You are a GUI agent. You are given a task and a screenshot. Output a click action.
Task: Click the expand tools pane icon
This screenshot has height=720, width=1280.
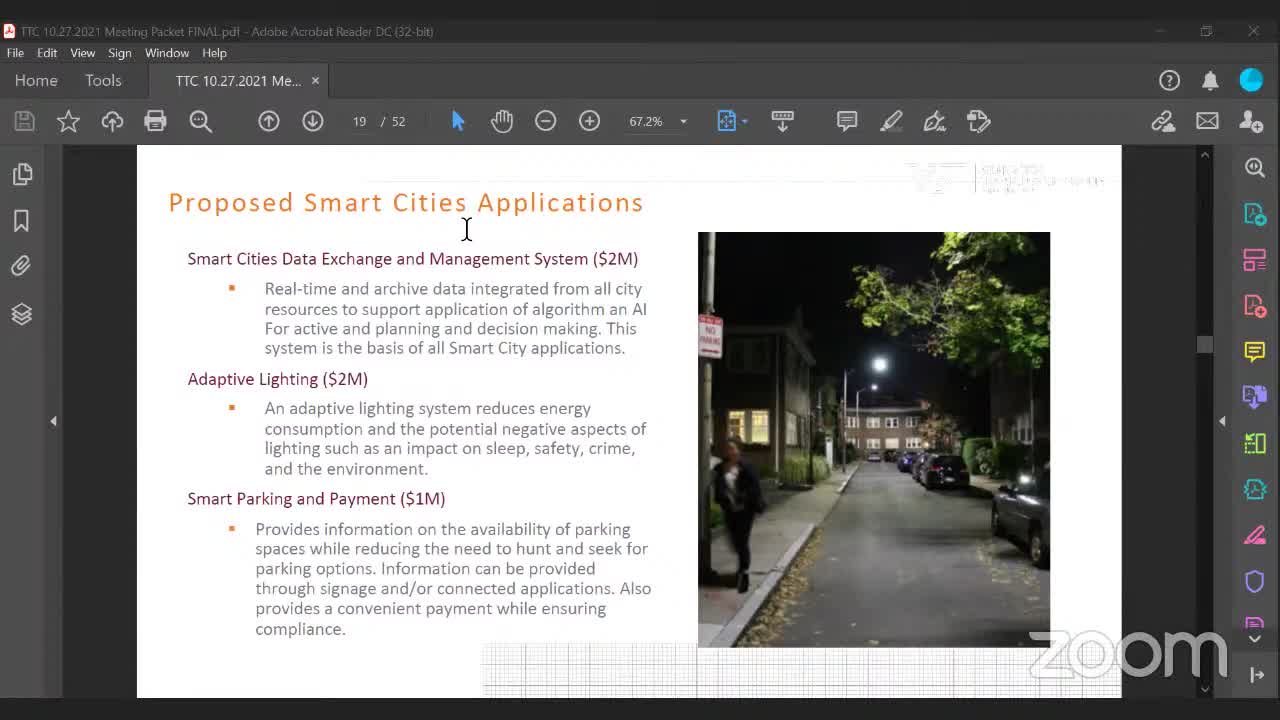[1257, 676]
